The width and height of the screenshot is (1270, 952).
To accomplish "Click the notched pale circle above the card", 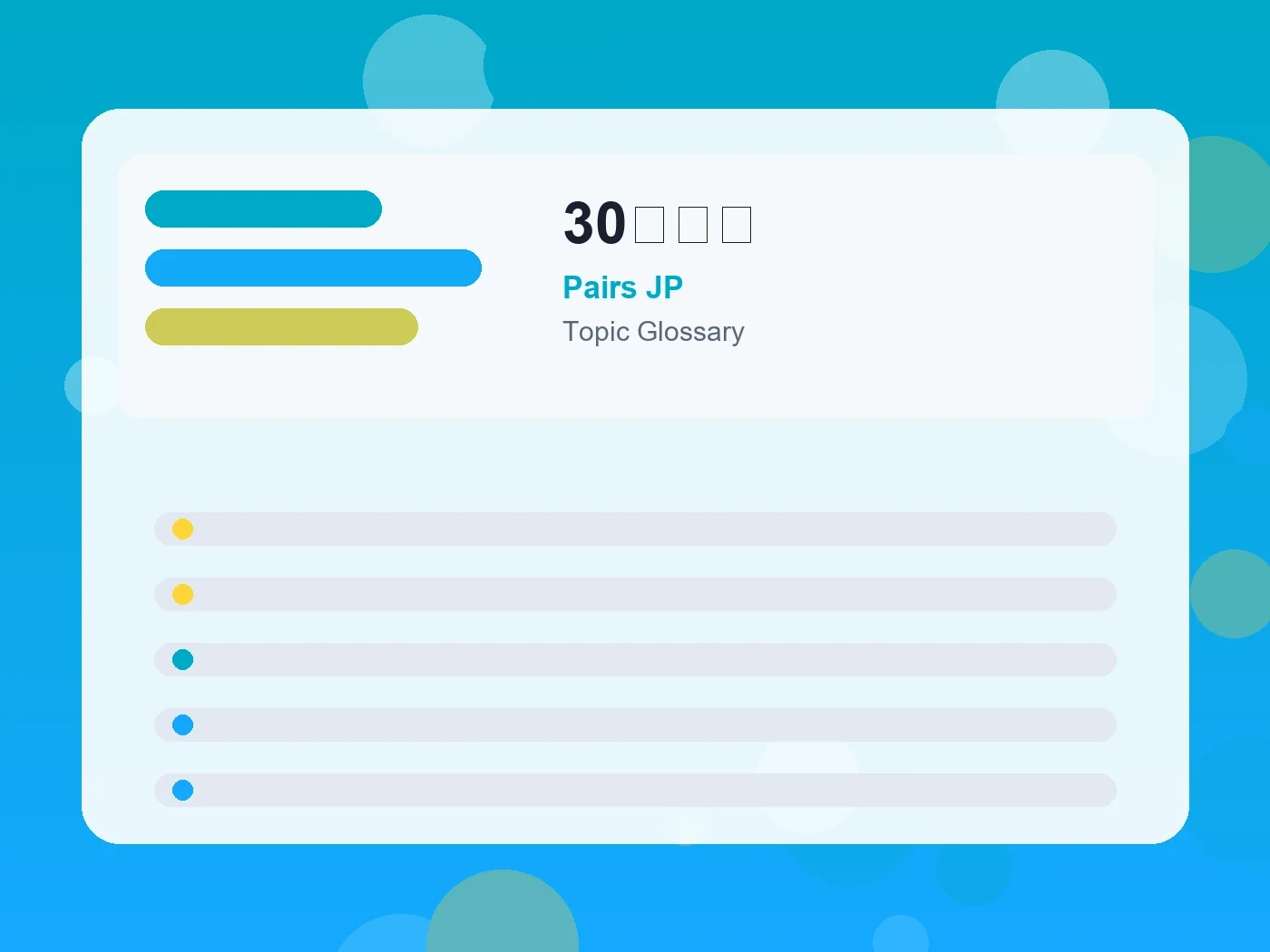I will pyautogui.click(x=426, y=80).
